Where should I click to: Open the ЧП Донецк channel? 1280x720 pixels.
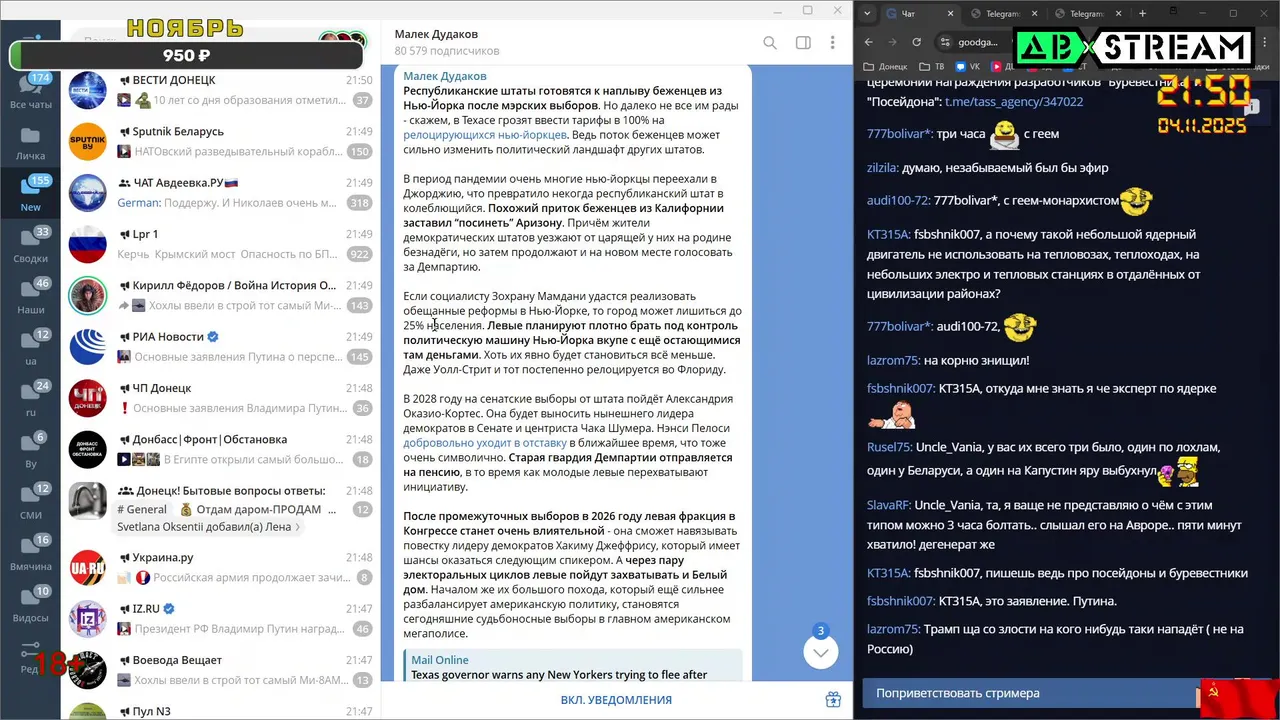click(220, 398)
